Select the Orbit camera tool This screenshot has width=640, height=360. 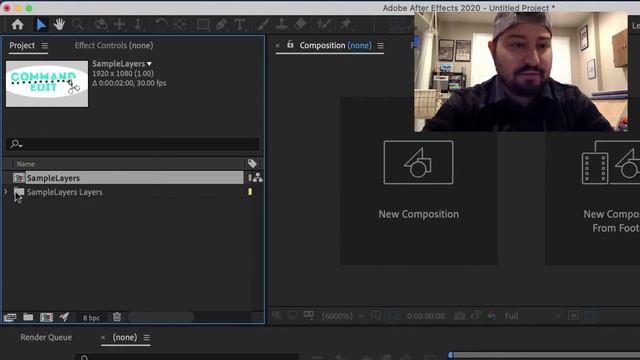[x=101, y=25]
